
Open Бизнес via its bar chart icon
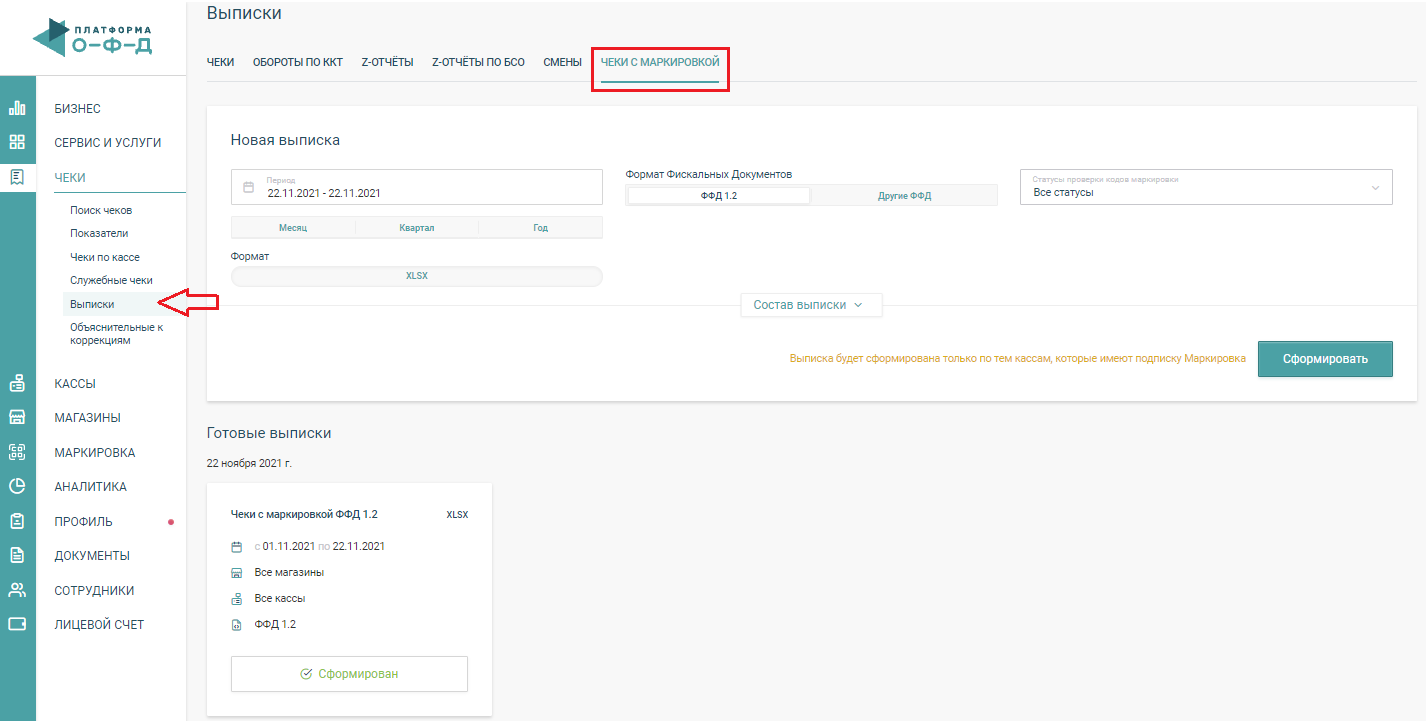(x=17, y=108)
